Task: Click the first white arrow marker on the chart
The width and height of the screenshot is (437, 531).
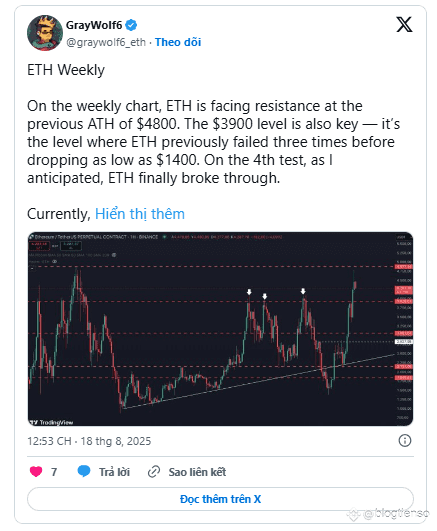Action: point(249,292)
